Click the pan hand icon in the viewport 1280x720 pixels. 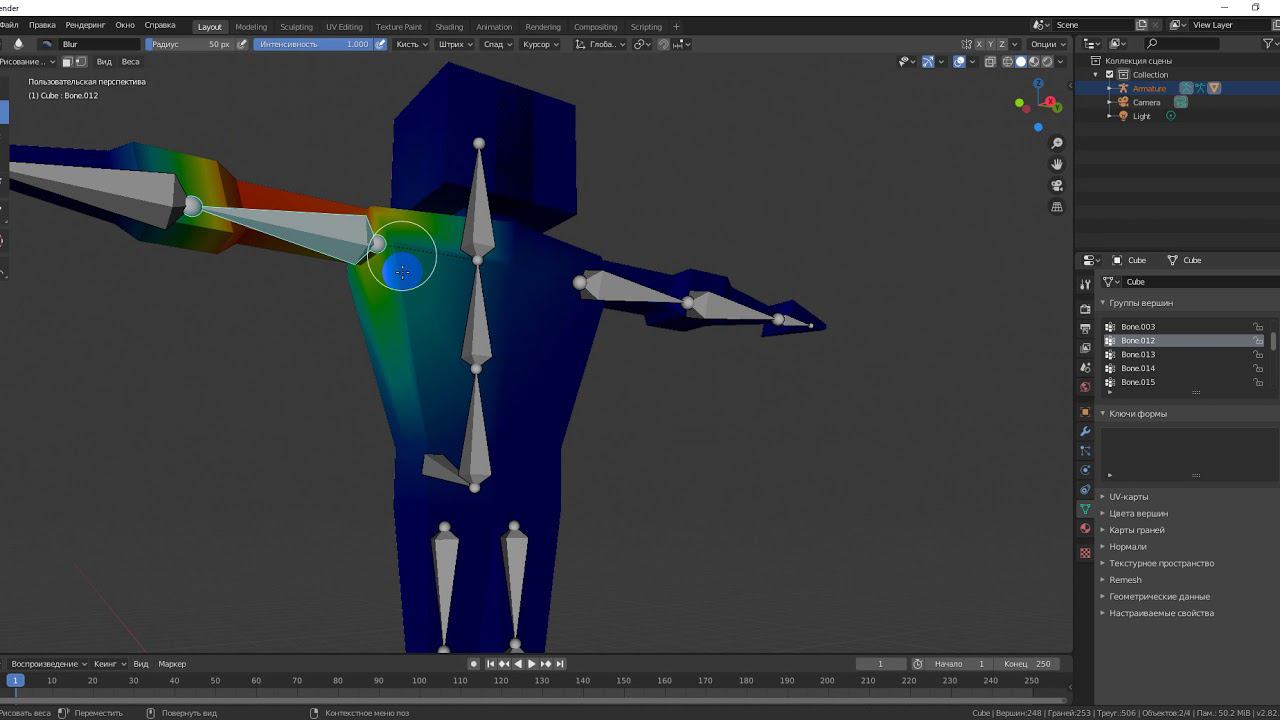(1057, 165)
